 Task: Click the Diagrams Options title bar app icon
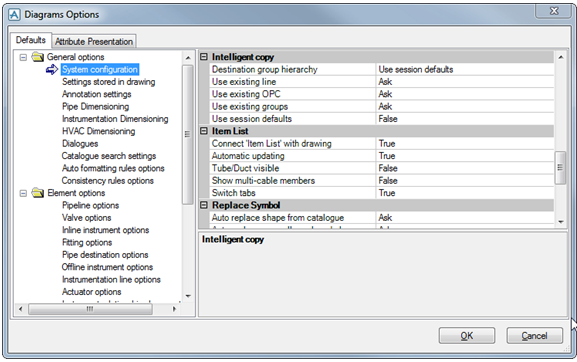14,15
